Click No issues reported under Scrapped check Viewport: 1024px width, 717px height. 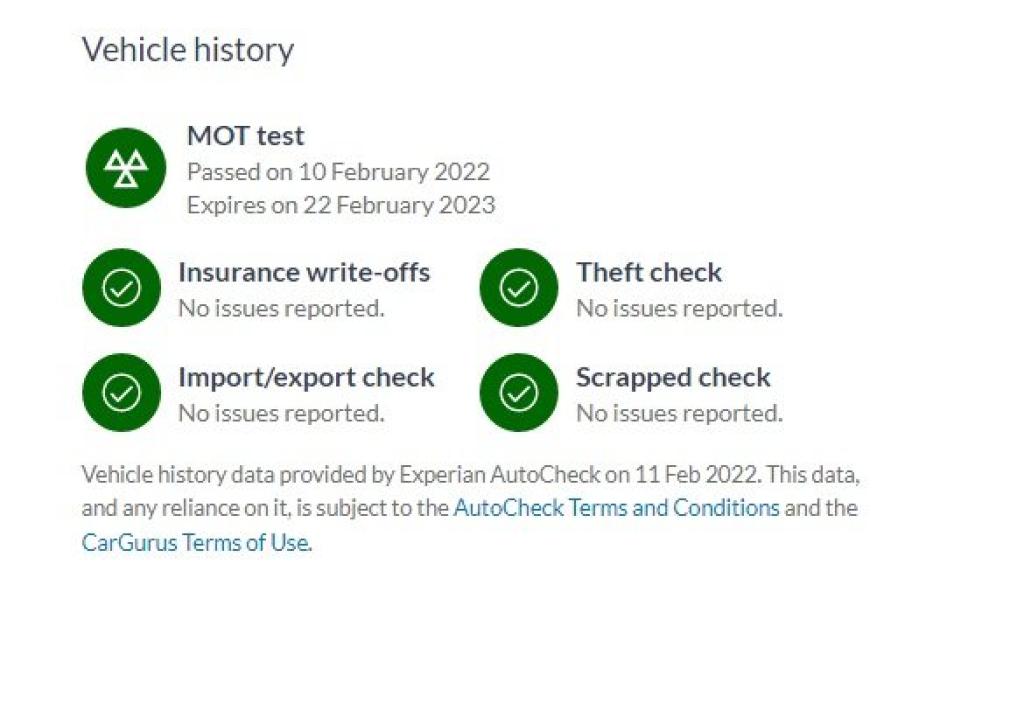679,413
